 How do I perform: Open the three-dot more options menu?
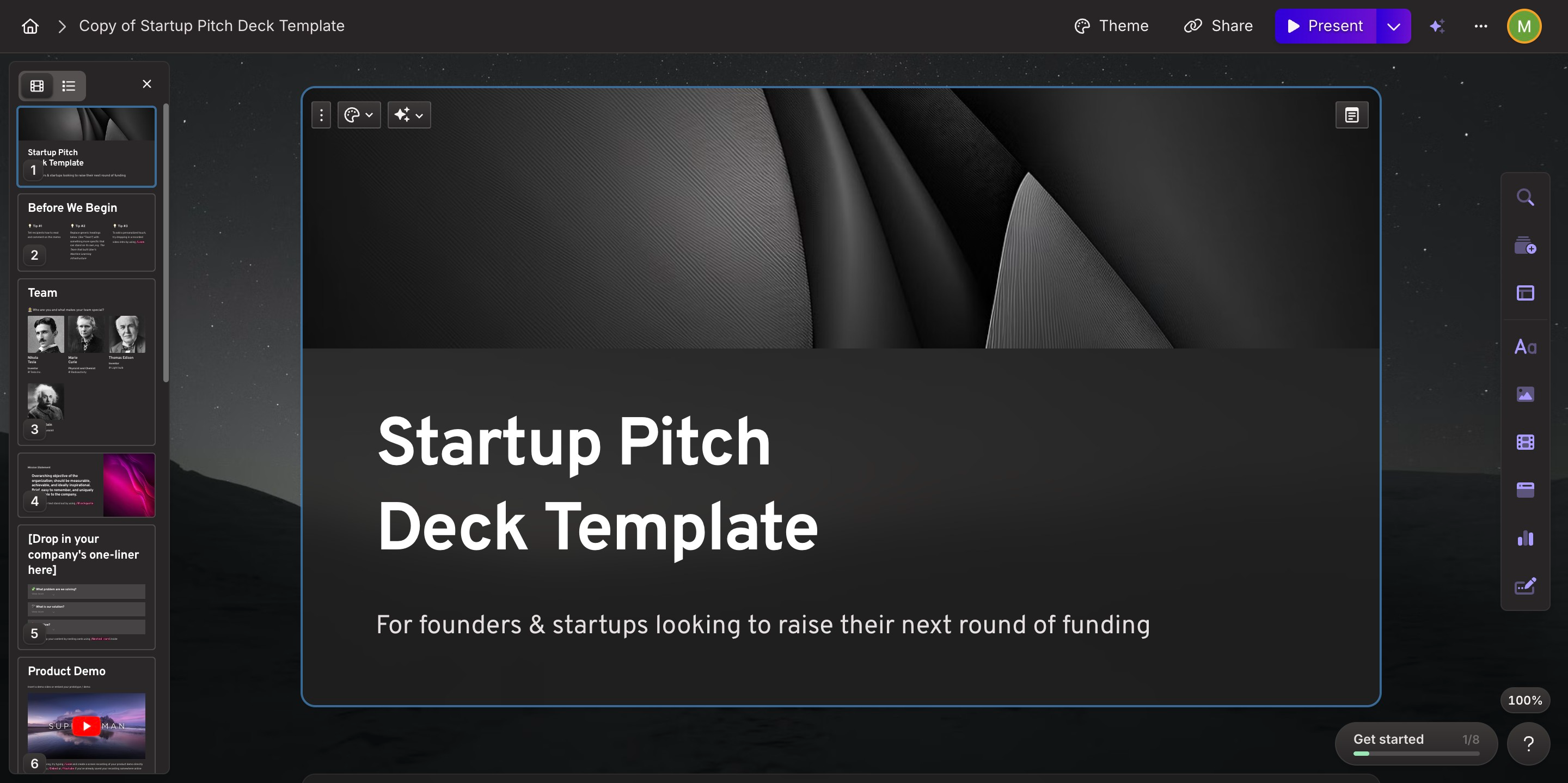coord(1480,26)
